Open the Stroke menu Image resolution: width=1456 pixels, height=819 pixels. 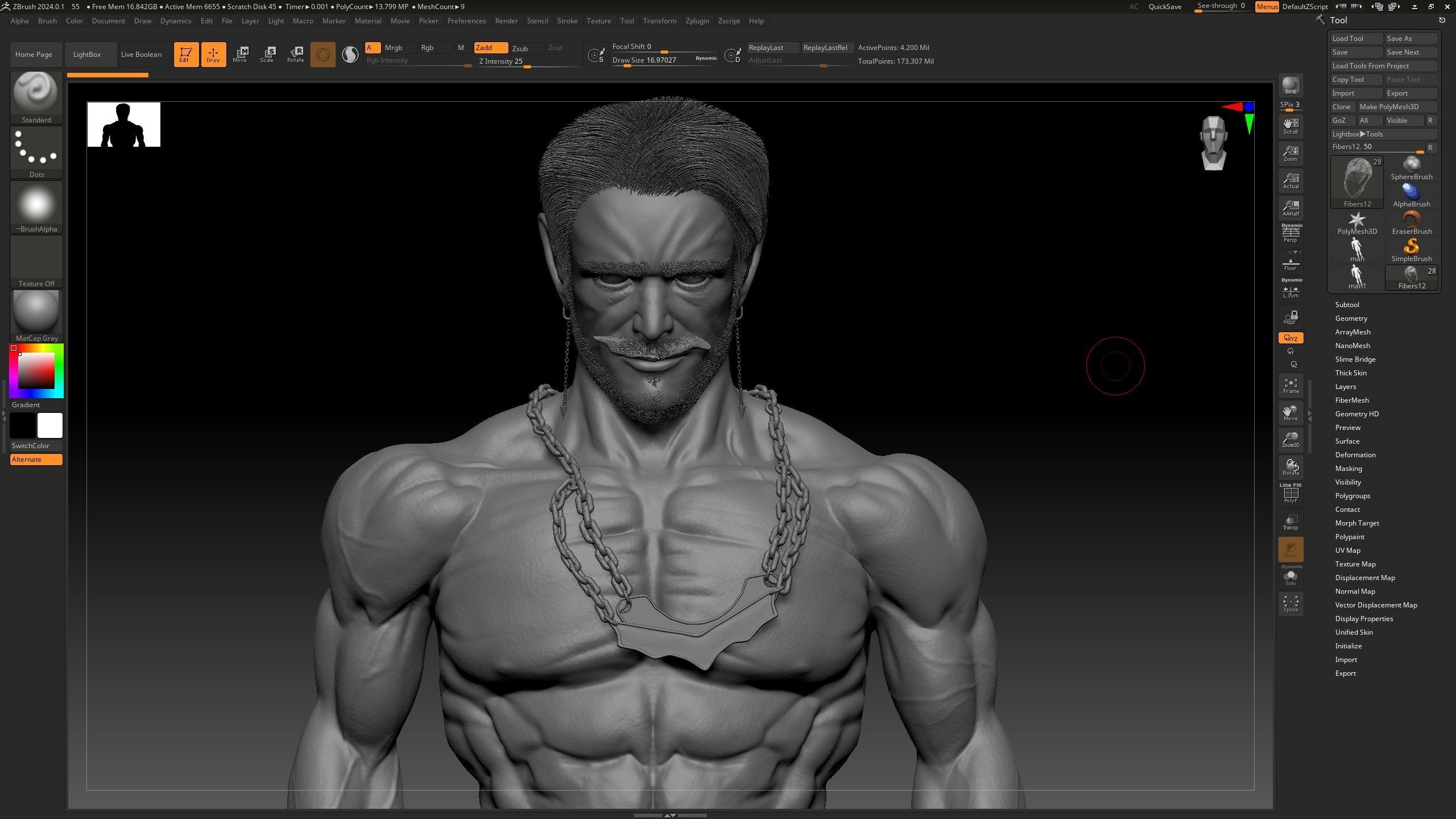(567, 21)
